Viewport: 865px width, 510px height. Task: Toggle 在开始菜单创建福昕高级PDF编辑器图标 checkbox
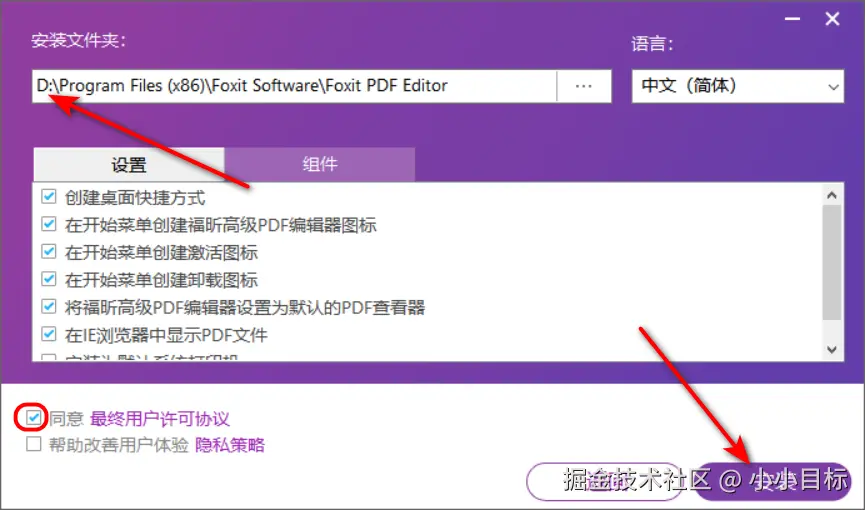[x=49, y=224]
